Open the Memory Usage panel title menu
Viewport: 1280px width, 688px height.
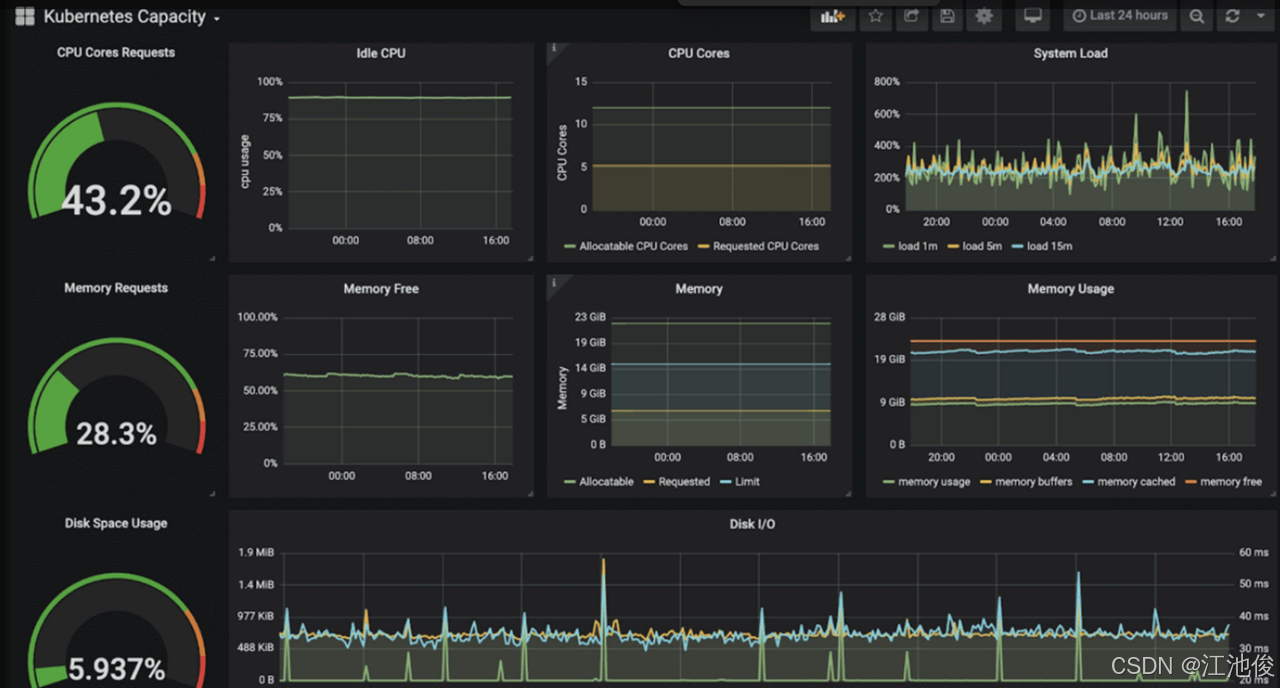[1070, 289]
